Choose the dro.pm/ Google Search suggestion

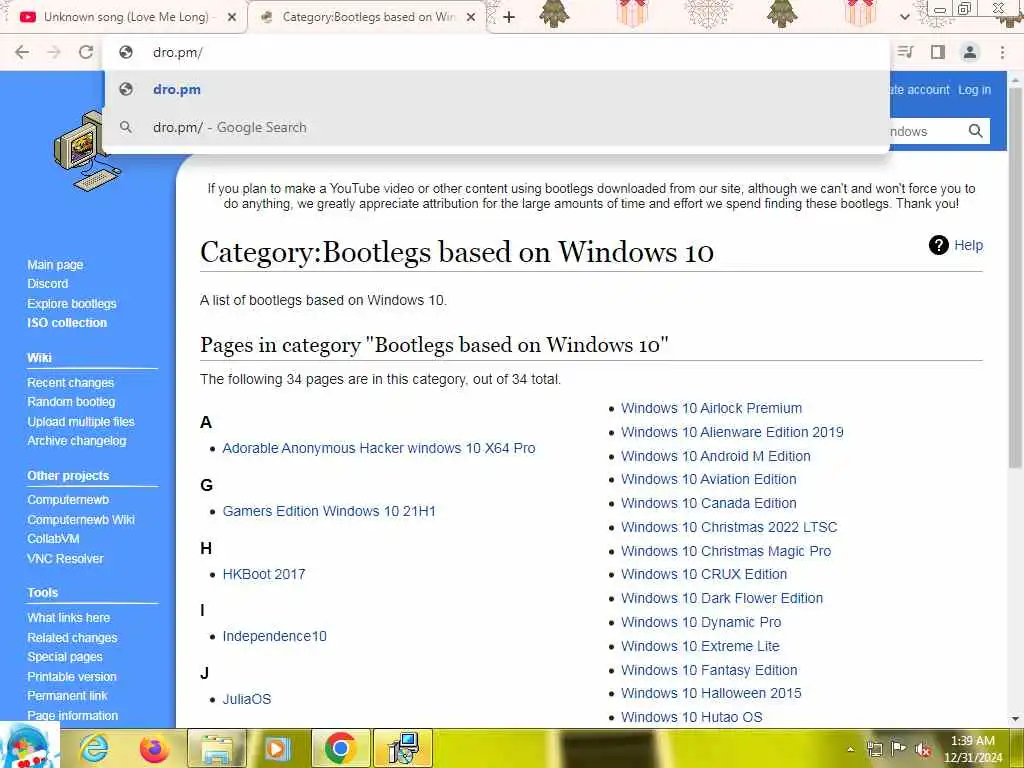click(496, 127)
